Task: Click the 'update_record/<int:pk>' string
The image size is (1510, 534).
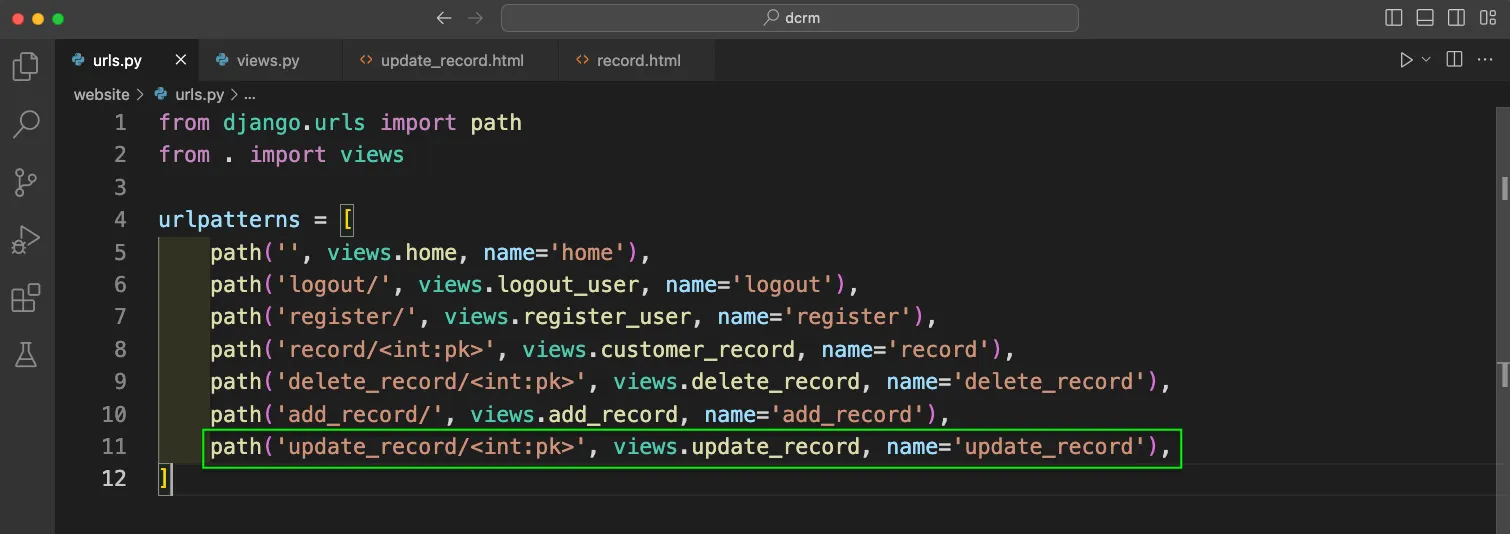Action: (431, 447)
